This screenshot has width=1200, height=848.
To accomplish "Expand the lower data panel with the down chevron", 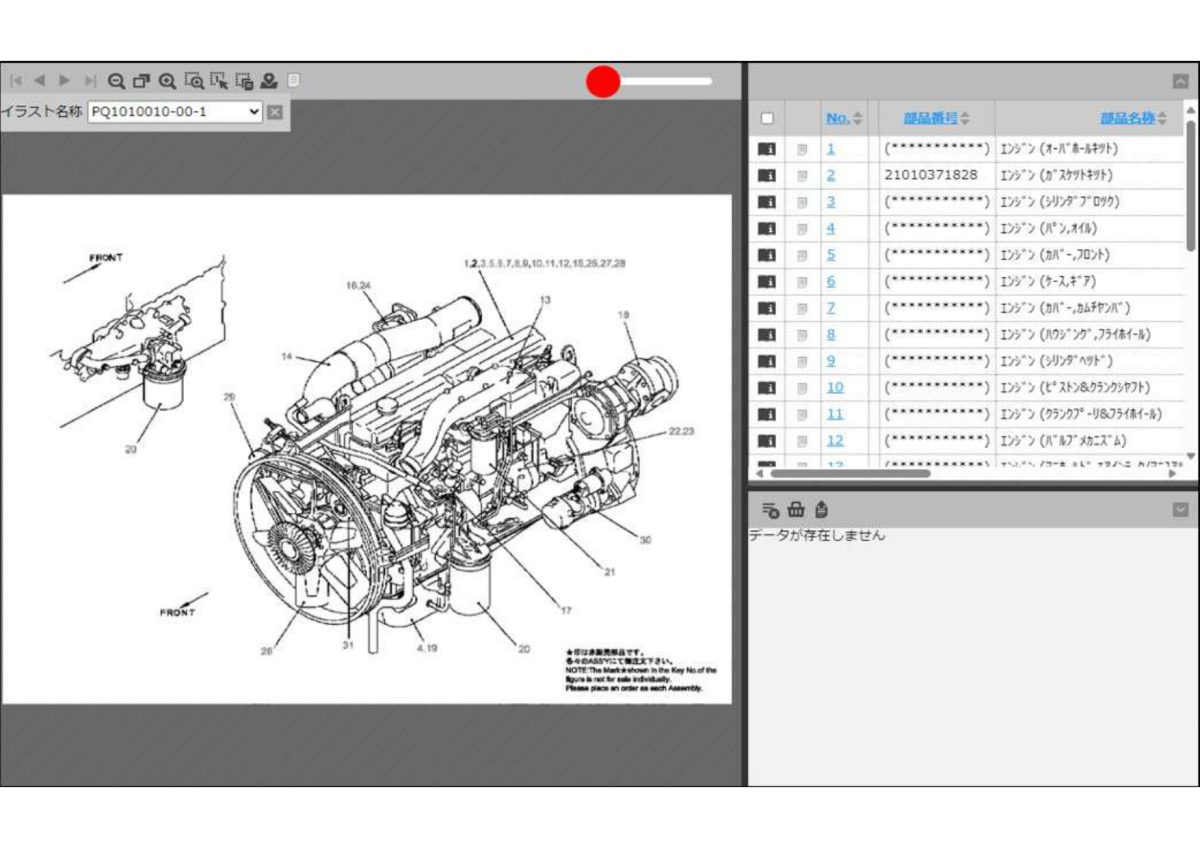I will coord(1181,510).
